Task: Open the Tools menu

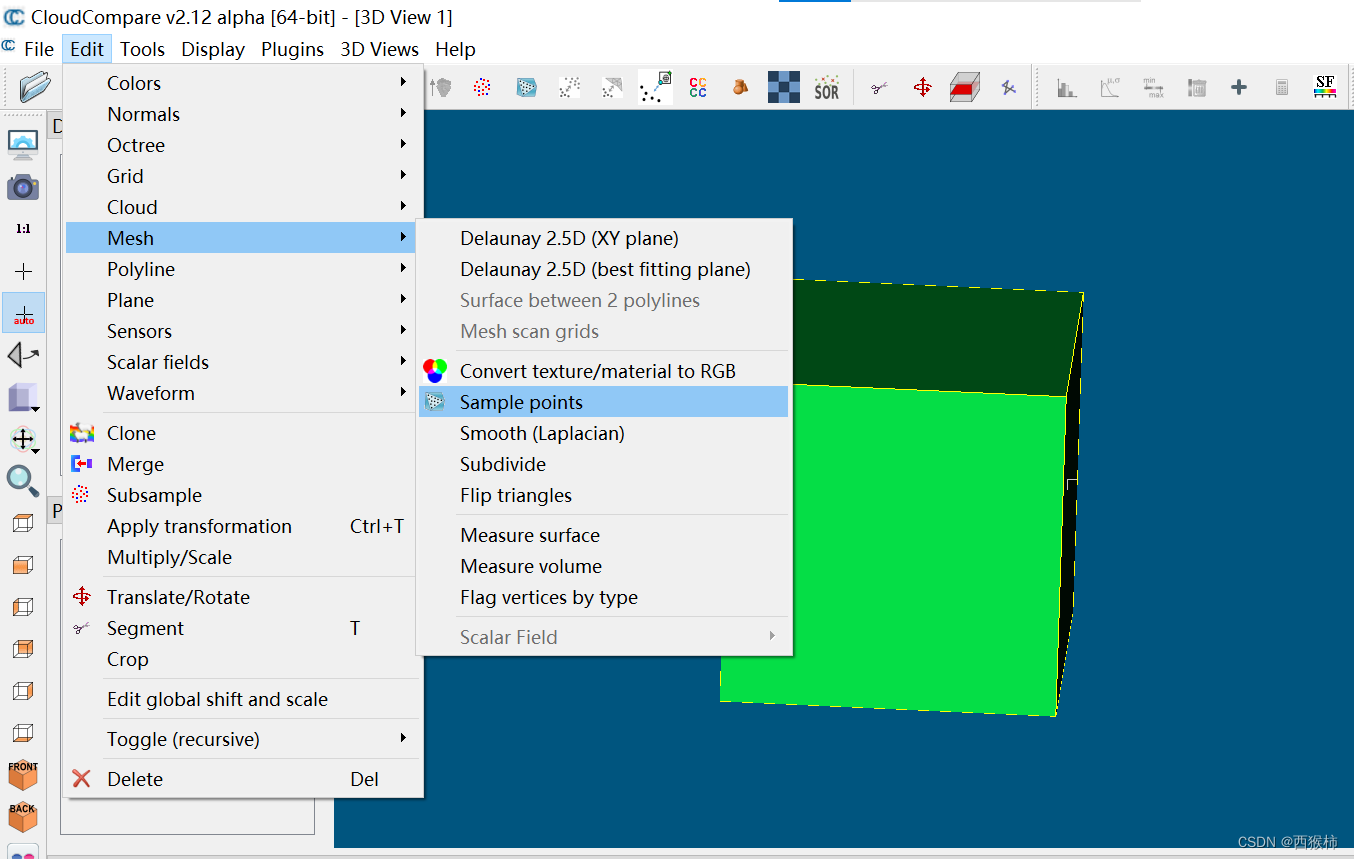Action: click(x=142, y=49)
